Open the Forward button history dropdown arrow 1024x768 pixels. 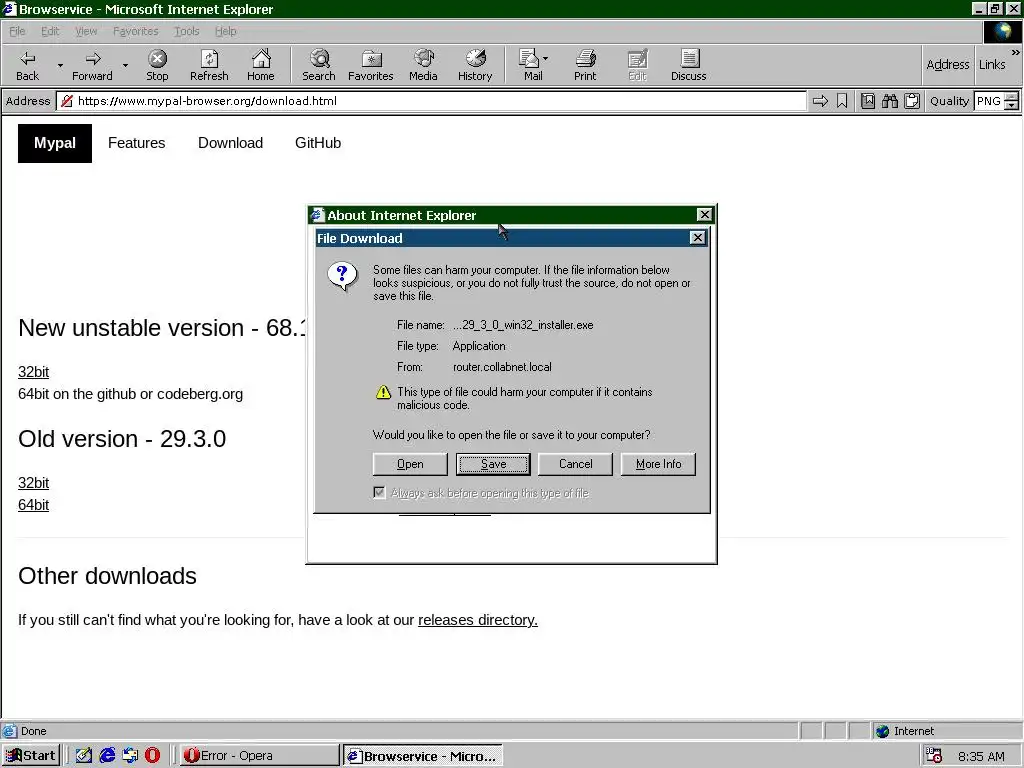[125, 65]
